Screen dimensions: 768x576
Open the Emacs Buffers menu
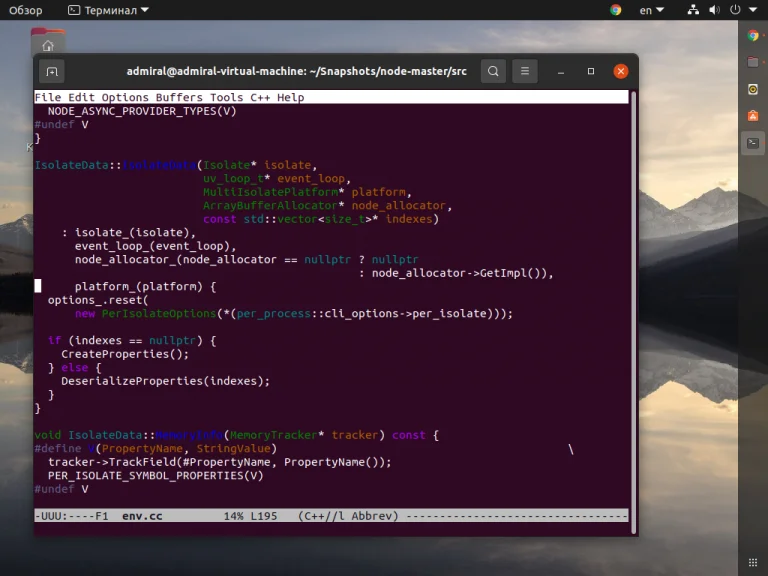[x=179, y=97]
